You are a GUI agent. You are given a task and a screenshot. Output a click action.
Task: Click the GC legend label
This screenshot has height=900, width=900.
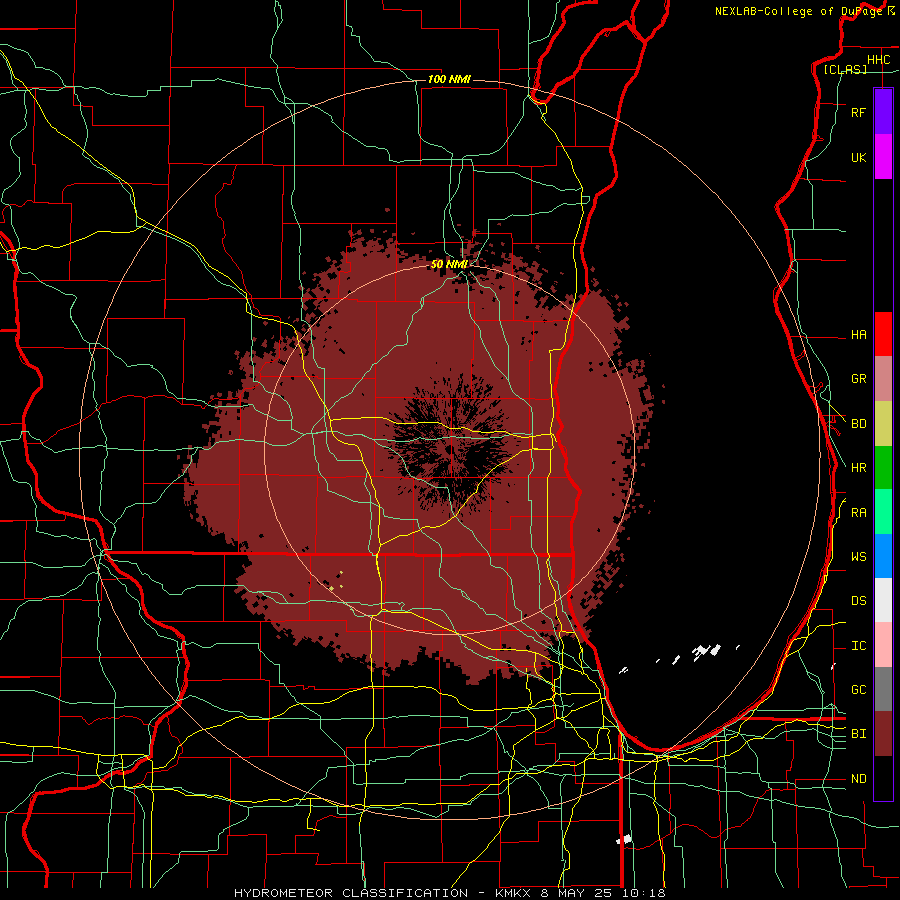tap(858, 690)
